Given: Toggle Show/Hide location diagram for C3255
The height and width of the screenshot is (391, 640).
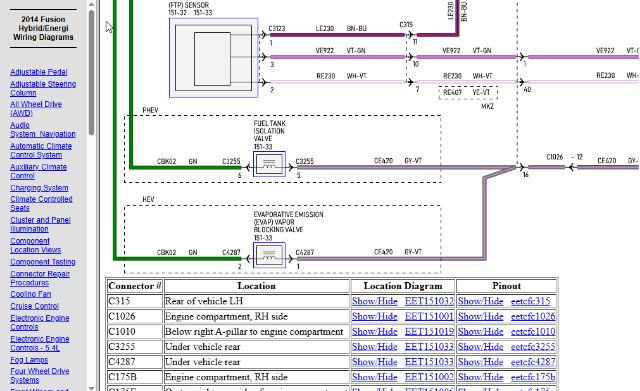Looking at the screenshot, I should 375,347.
